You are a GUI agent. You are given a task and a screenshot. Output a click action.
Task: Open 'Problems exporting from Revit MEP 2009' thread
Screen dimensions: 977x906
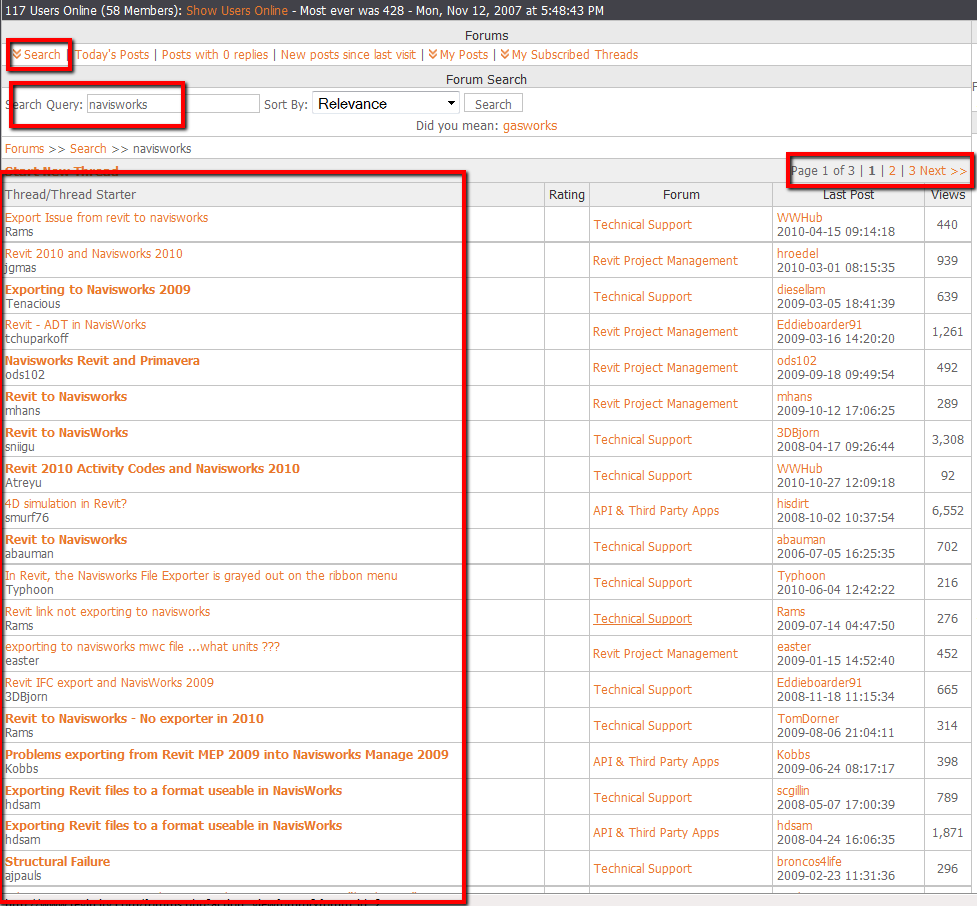(x=227, y=755)
